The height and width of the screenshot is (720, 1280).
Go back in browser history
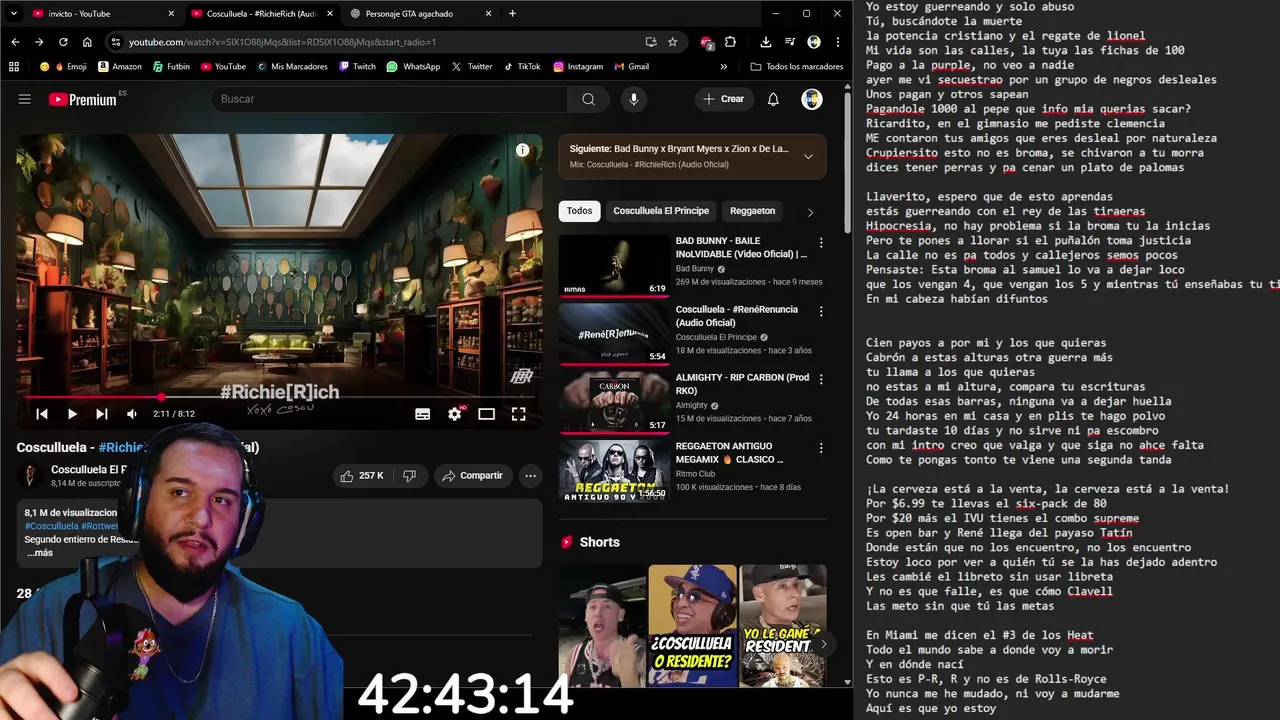pos(15,42)
